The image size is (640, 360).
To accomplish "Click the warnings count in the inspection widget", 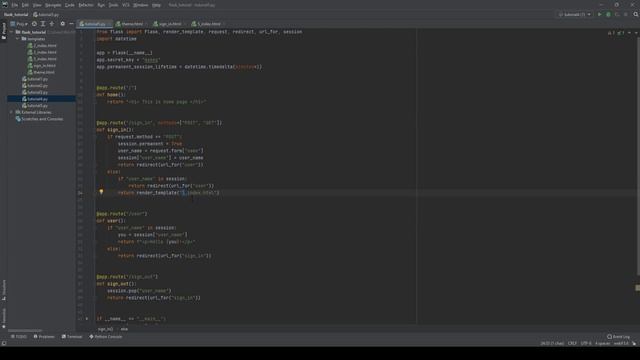I will pyautogui.click(x=611, y=33).
